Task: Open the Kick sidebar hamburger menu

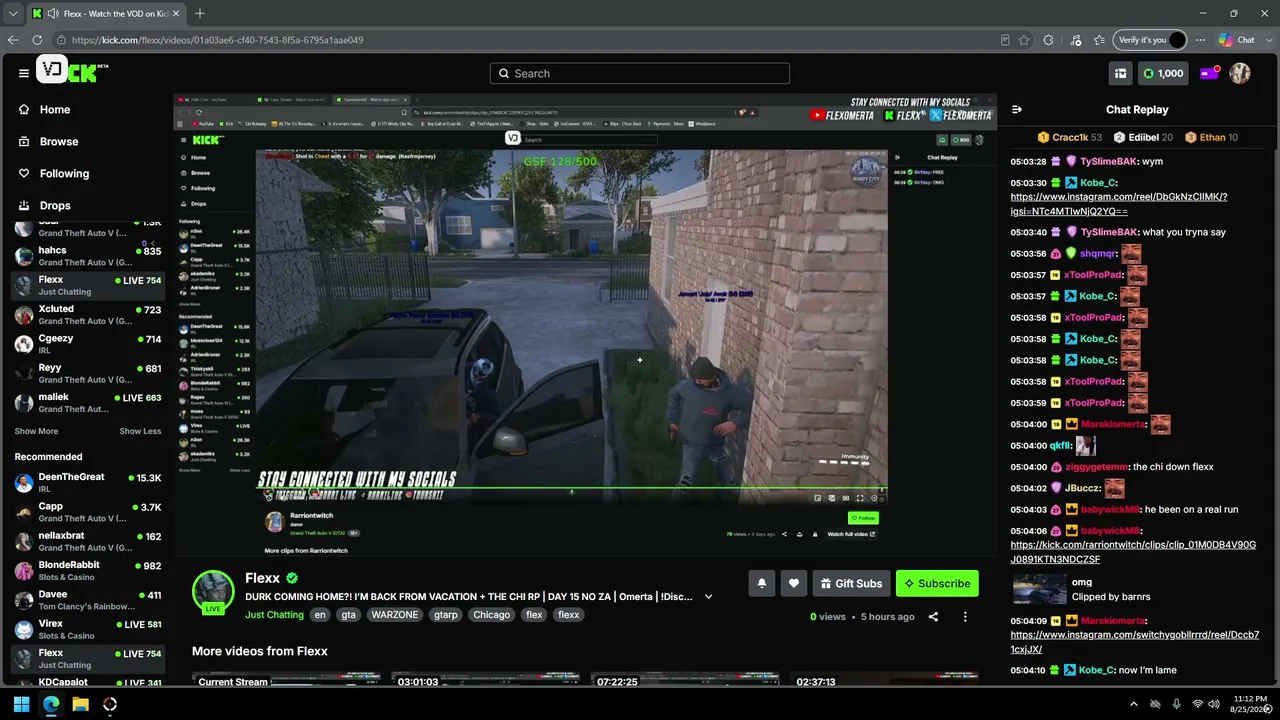Action: 24,73
